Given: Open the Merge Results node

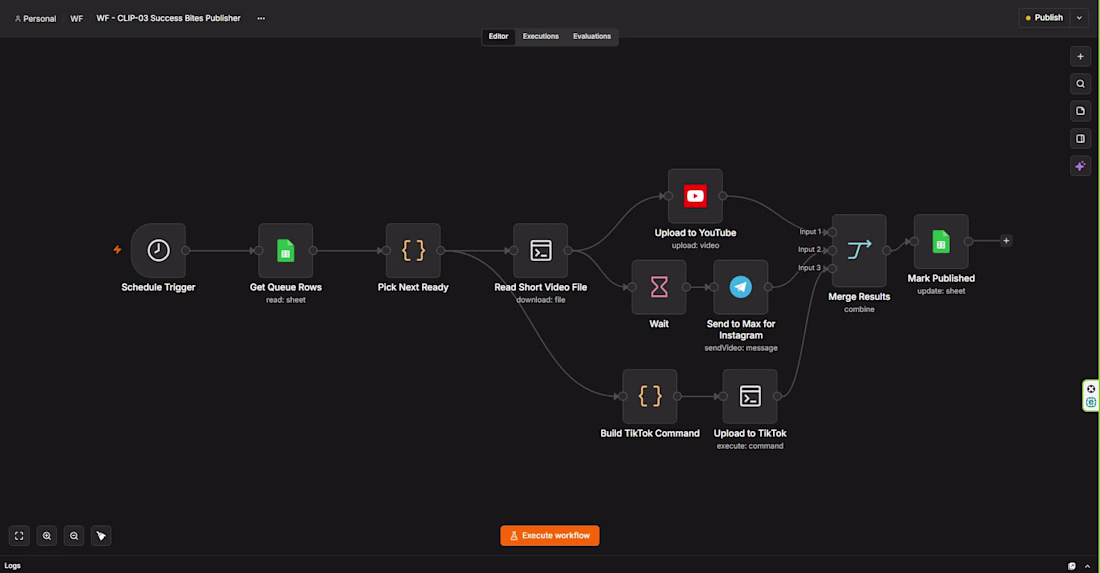Looking at the screenshot, I should pos(859,250).
